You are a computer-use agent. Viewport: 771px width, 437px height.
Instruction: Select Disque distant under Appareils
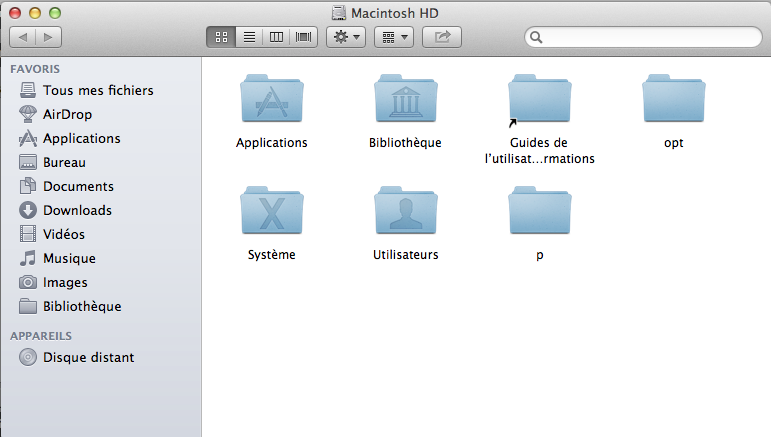pos(88,357)
